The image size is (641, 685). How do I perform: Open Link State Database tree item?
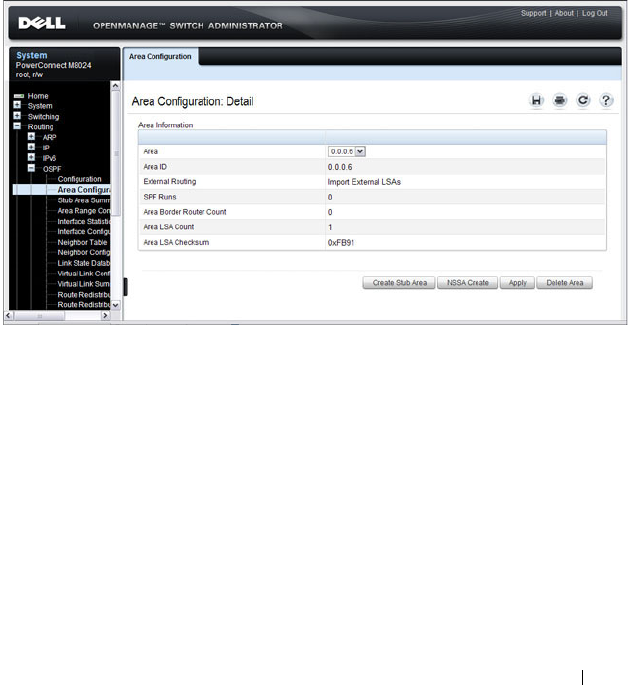point(83,263)
